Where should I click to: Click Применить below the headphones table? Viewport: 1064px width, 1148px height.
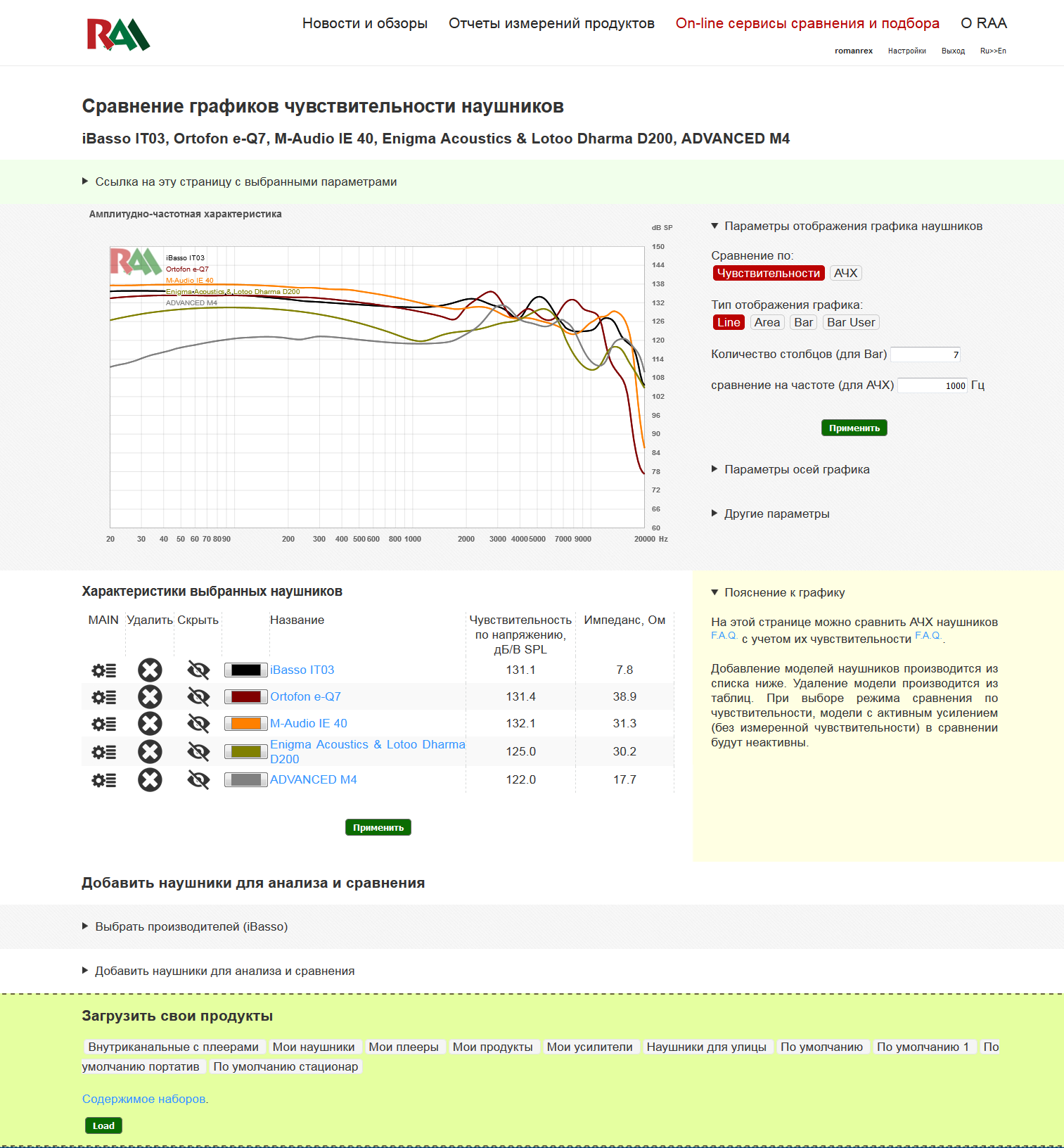(378, 827)
